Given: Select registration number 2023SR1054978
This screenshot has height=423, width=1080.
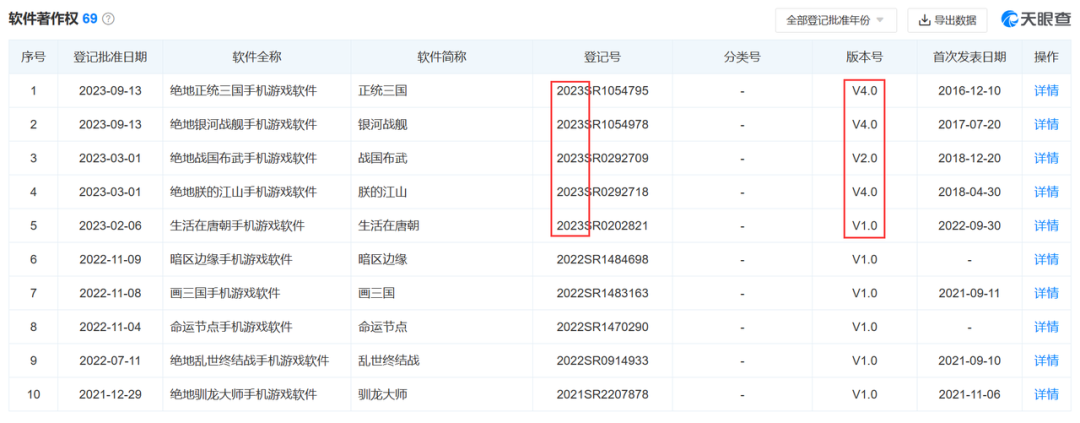Looking at the screenshot, I should [603, 125].
